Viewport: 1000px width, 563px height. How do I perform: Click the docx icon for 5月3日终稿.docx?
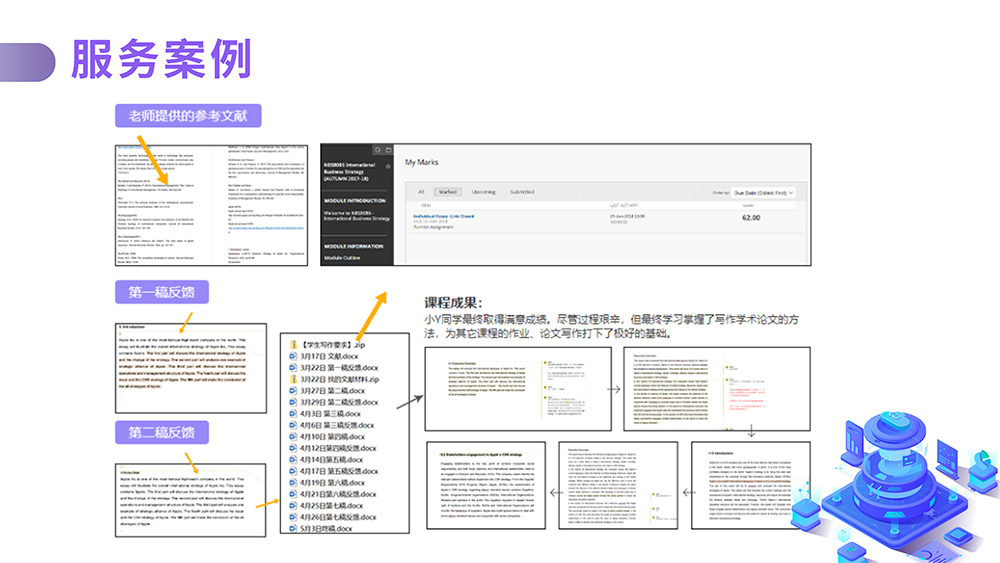point(293,528)
